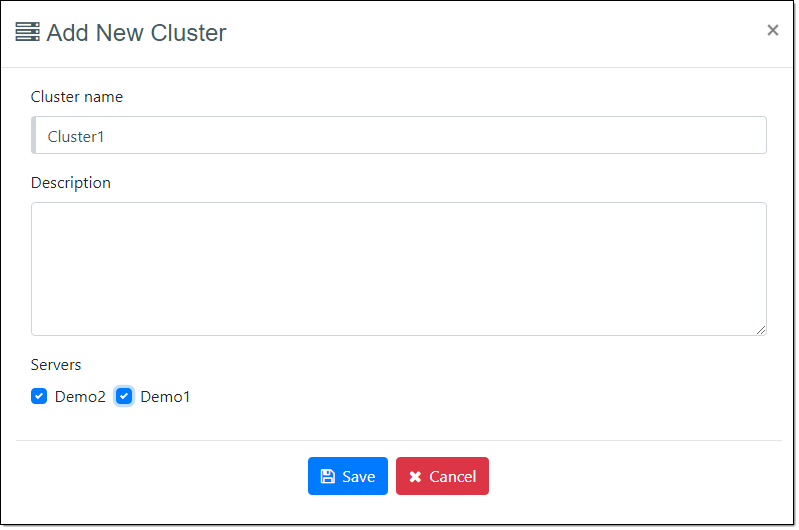Image resolution: width=799 pixels, height=530 pixels.
Task: Click inside the Description text area
Action: (398, 268)
